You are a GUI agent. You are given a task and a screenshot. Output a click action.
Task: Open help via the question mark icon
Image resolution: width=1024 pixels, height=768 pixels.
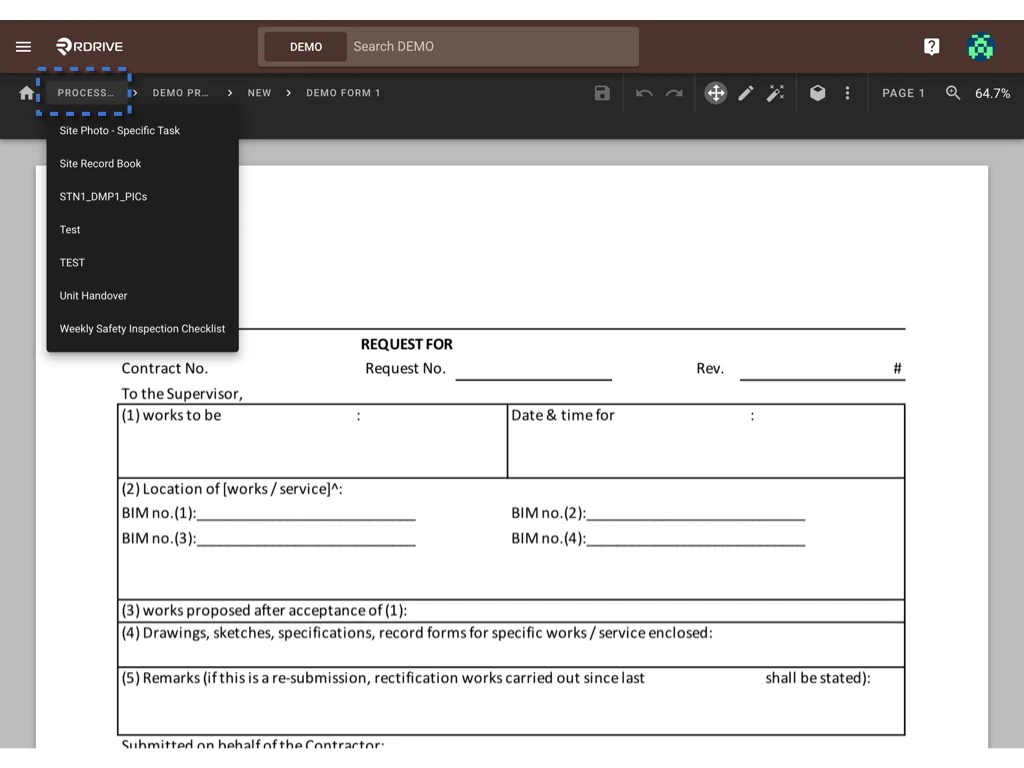[x=930, y=46]
